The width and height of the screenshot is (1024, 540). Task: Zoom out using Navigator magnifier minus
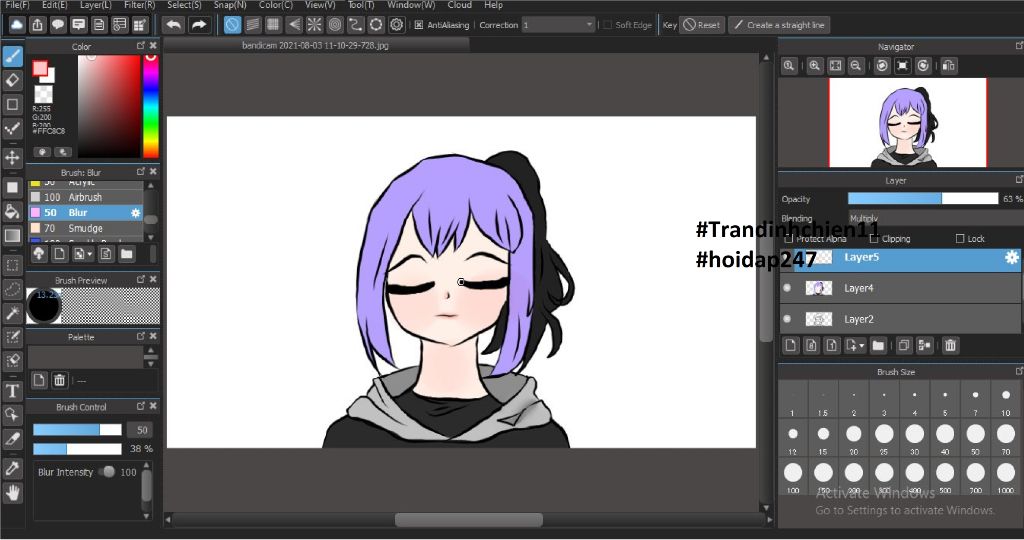click(856, 65)
